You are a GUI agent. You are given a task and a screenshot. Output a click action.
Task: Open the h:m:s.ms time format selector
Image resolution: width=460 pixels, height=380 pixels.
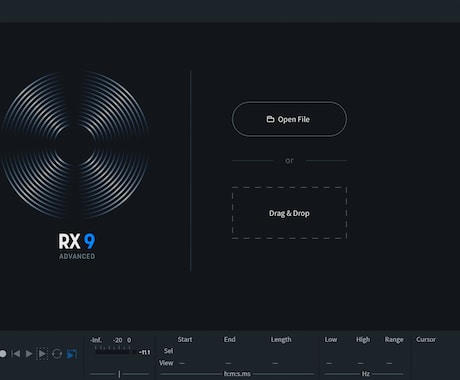pyautogui.click(x=237, y=374)
